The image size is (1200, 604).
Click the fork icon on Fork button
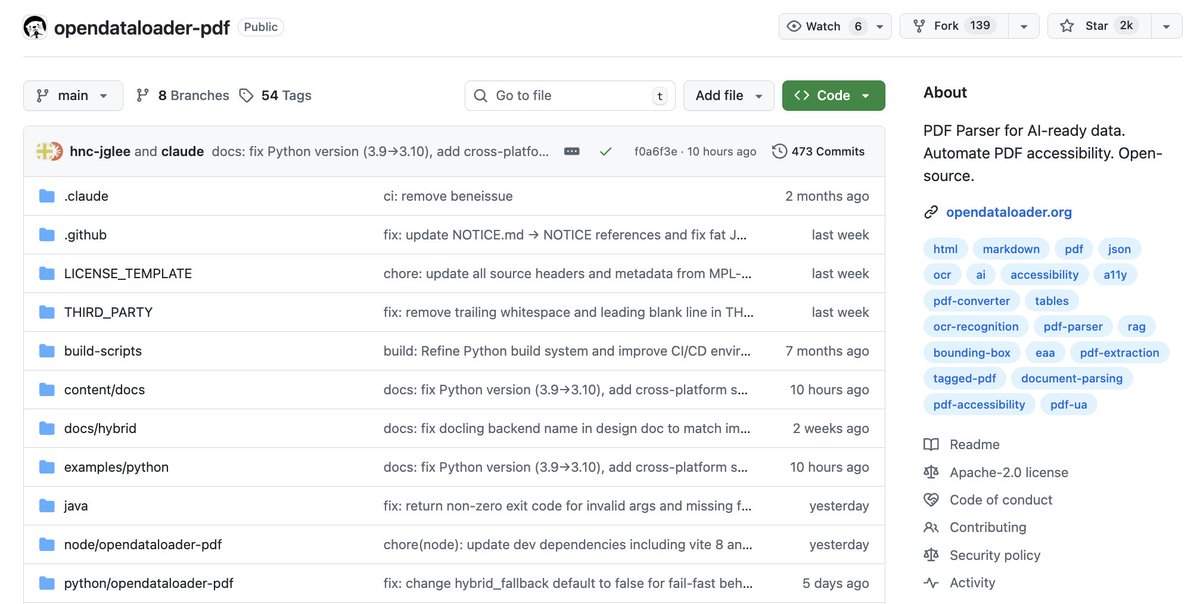[x=919, y=26]
